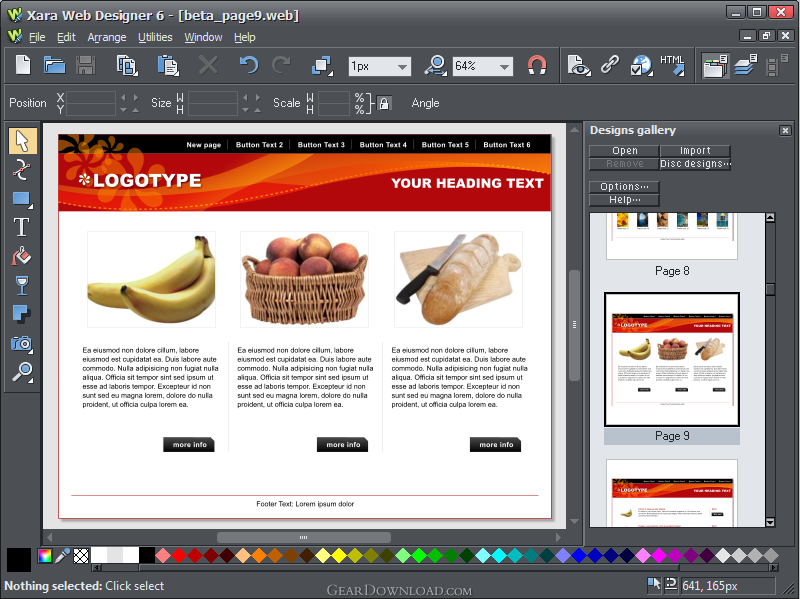Viewport: 800px width, 599px height.
Task: Click the 'YOUR HEADING TEXT' heading on canvas
Action: [x=467, y=183]
